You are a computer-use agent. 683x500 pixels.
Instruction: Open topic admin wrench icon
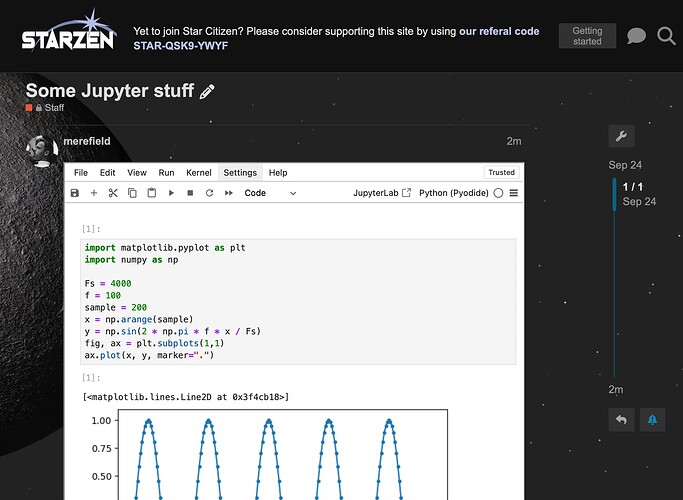click(621, 136)
